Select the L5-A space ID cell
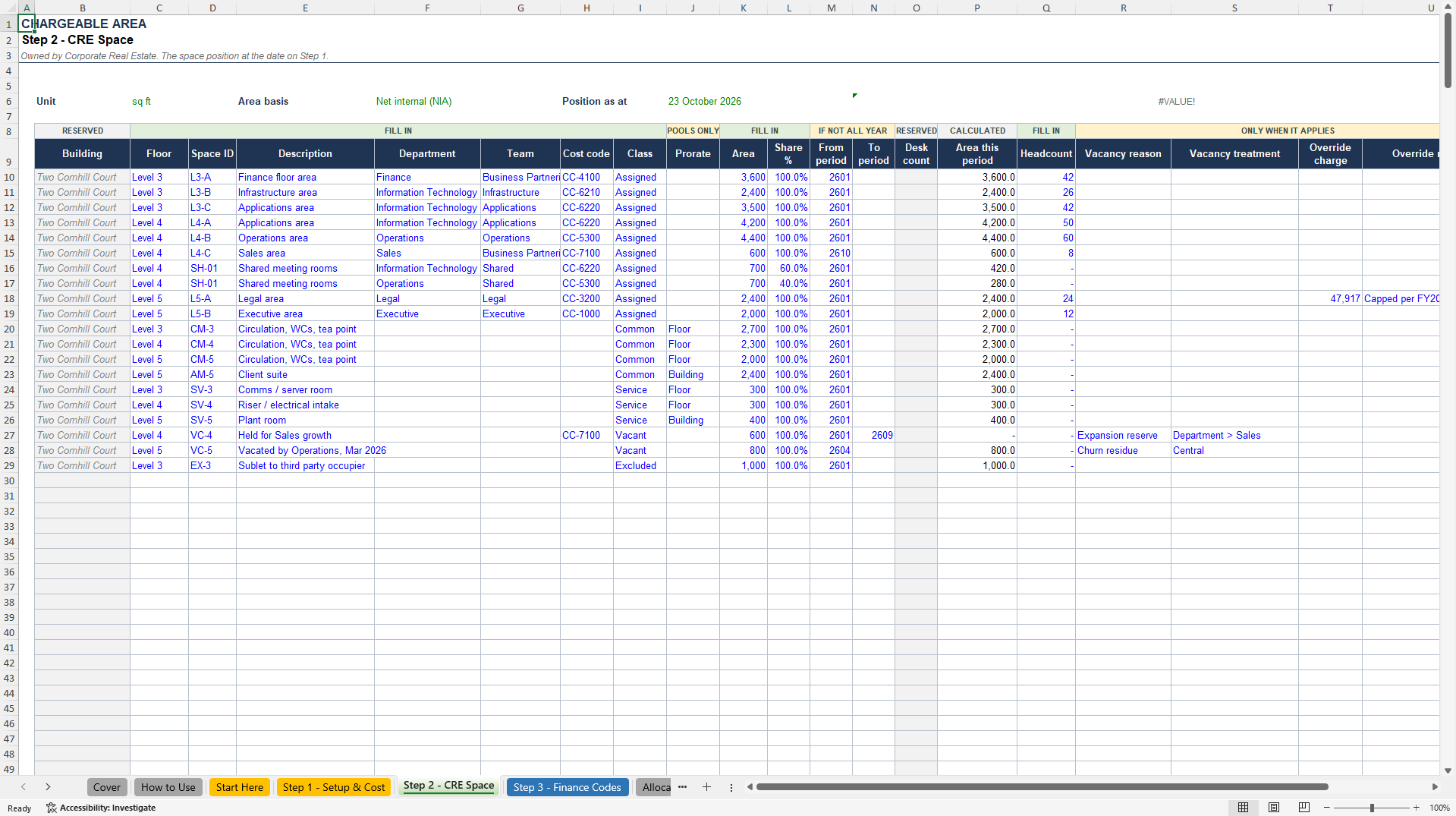The image size is (1456, 816). point(212,298)
